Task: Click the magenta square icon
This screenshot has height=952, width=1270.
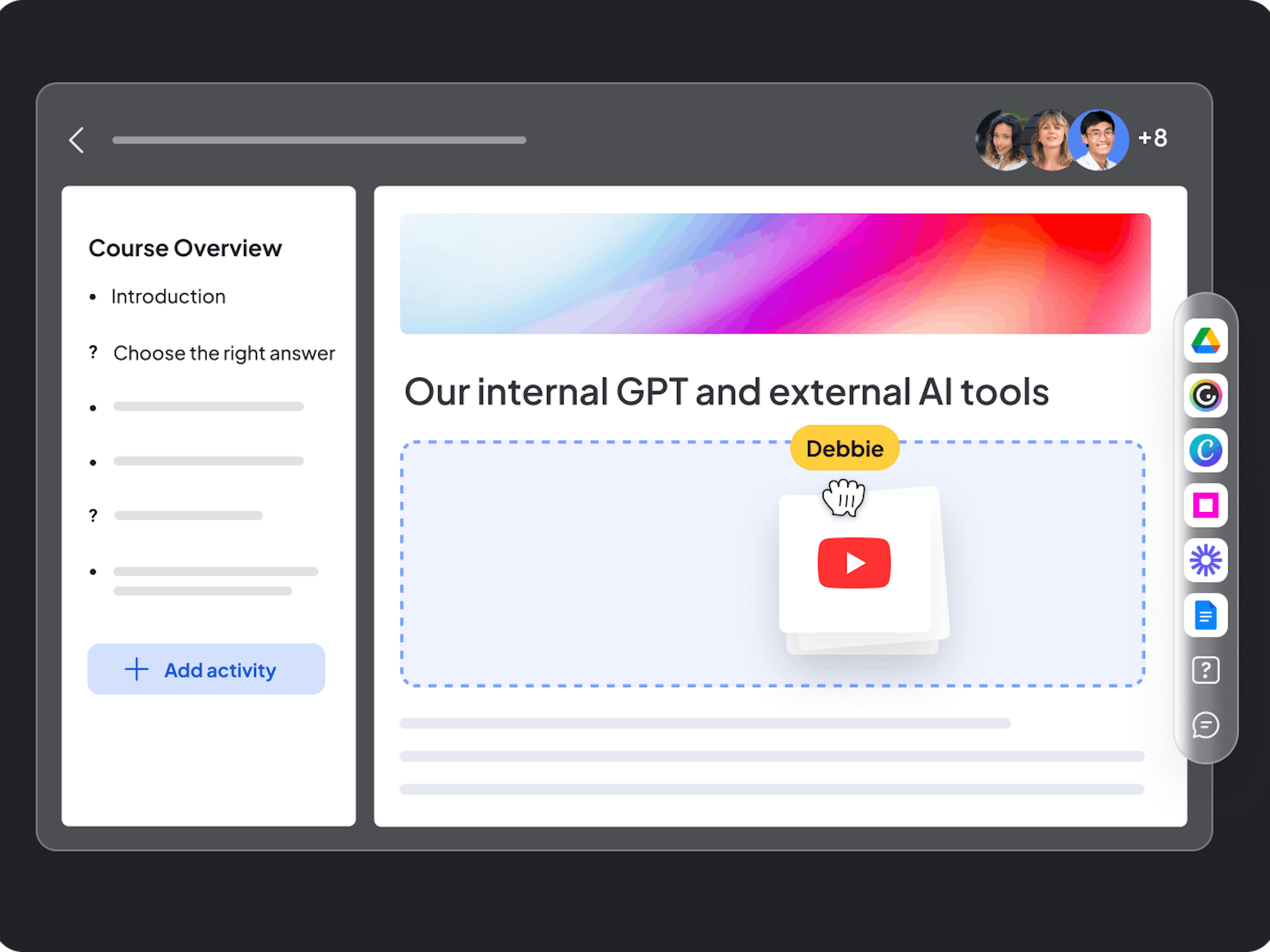Action: (x=1205, y=505)
